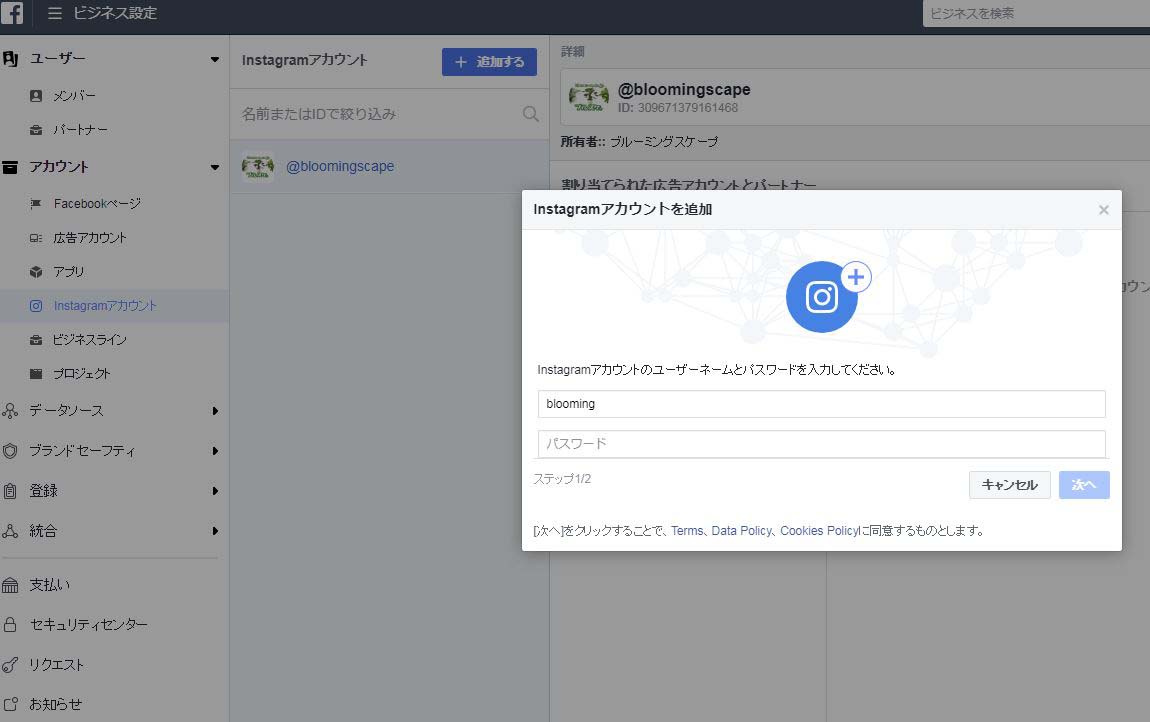The height and width of the screenshot is (722, 1150).
Task: Click the bloomingscape thumbnail in the account list
Action: 258,167
